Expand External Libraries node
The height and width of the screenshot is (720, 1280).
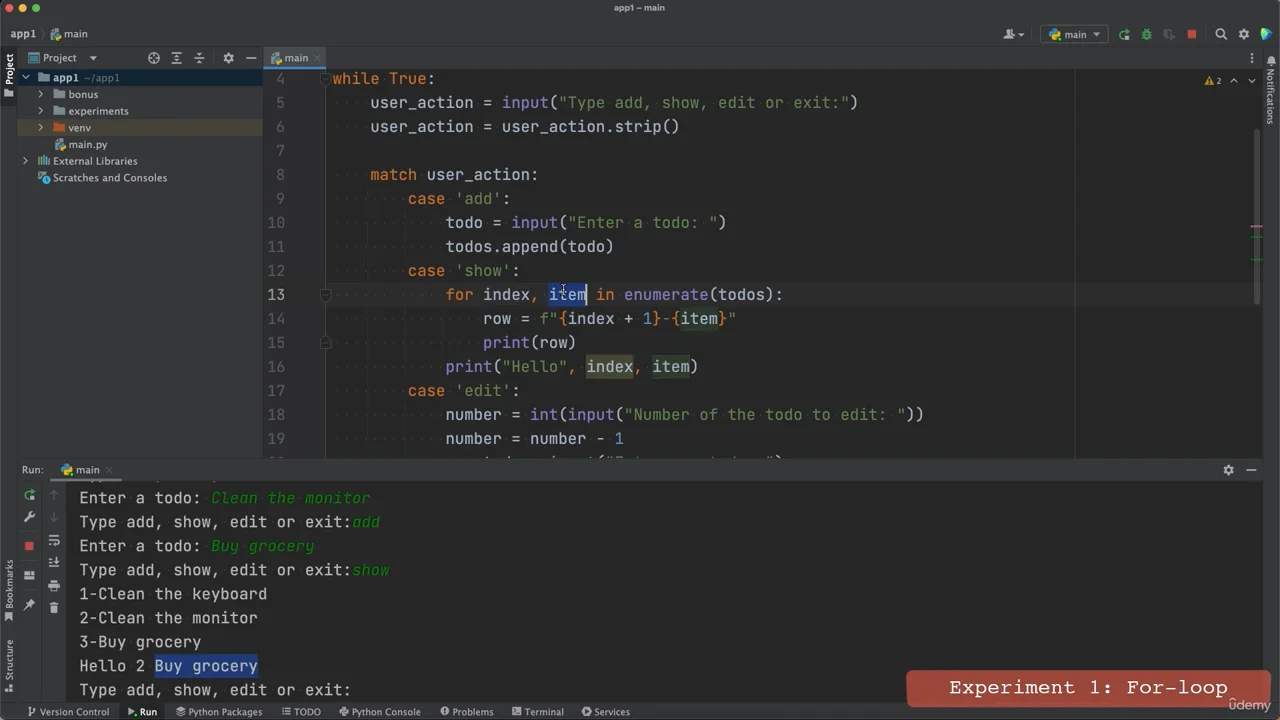26,161
